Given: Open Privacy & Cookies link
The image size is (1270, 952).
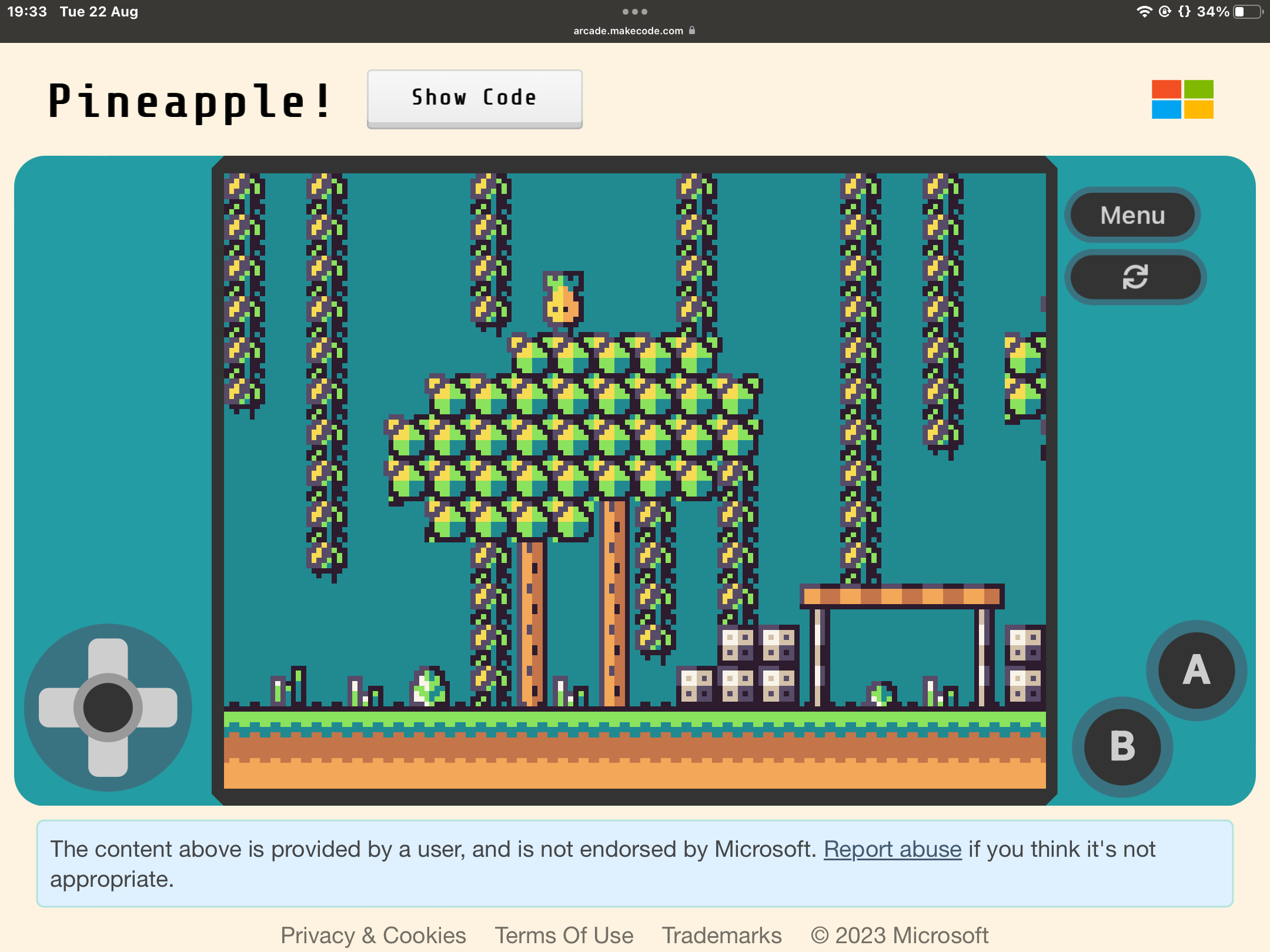Looking at the screenshot, I should point(373,935).
